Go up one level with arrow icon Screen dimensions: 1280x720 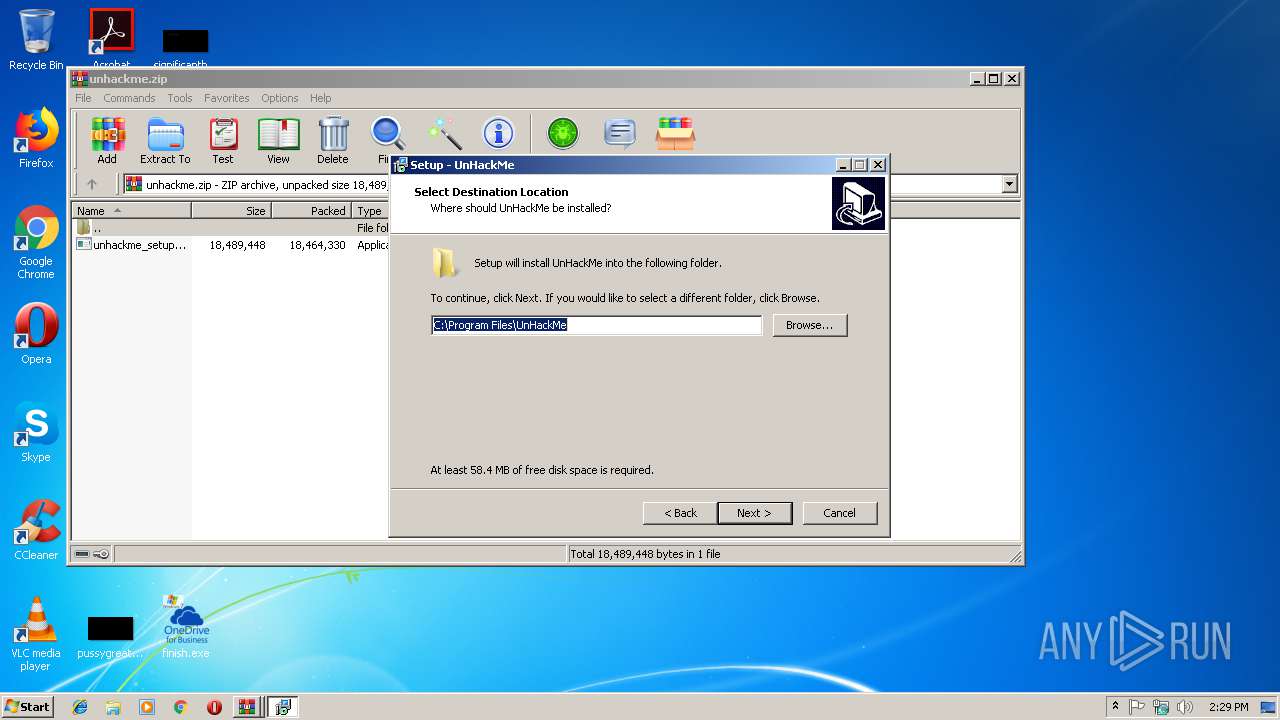pos(92,184)
